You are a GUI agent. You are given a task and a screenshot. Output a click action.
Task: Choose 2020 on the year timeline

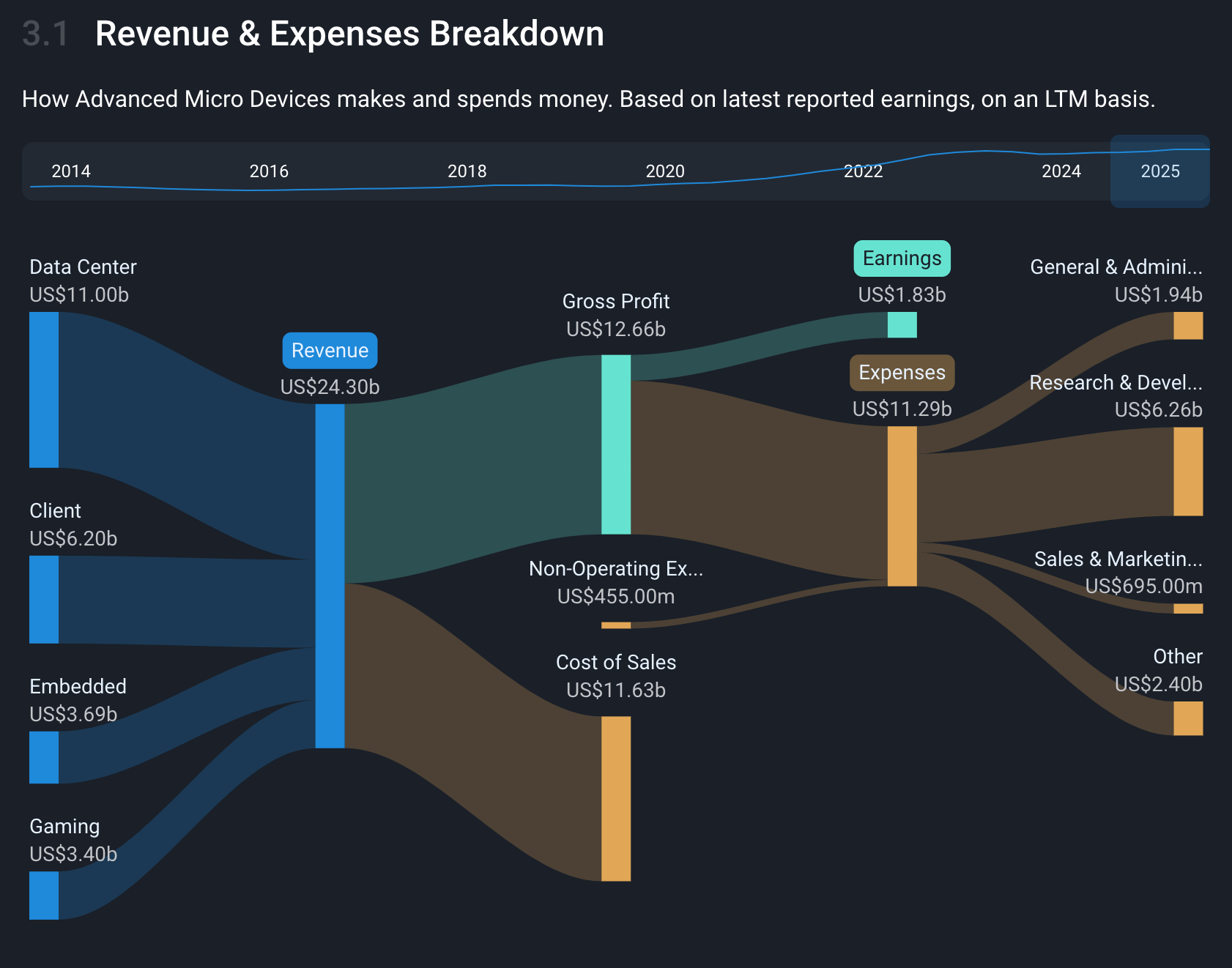coord(665,171)
